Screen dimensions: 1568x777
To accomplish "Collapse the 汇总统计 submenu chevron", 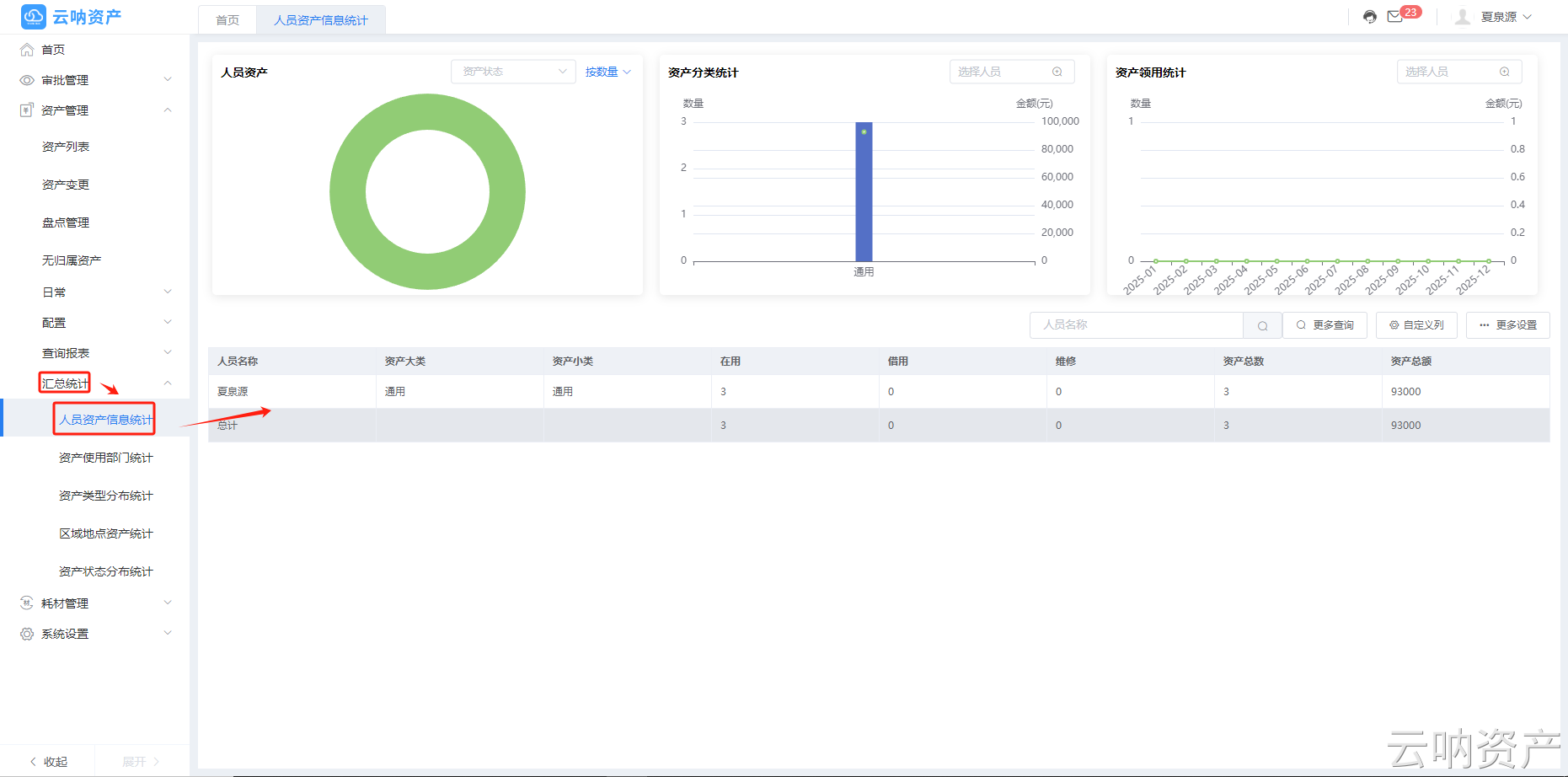I will [168, 383].
